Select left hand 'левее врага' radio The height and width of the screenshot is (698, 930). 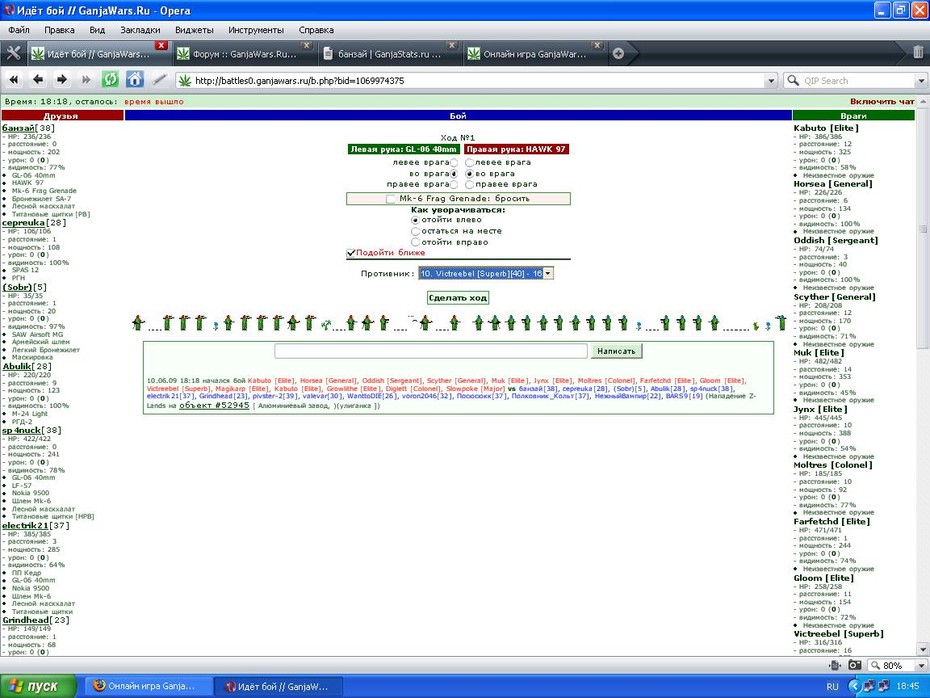pyautogui.click(x=454, y=162)
